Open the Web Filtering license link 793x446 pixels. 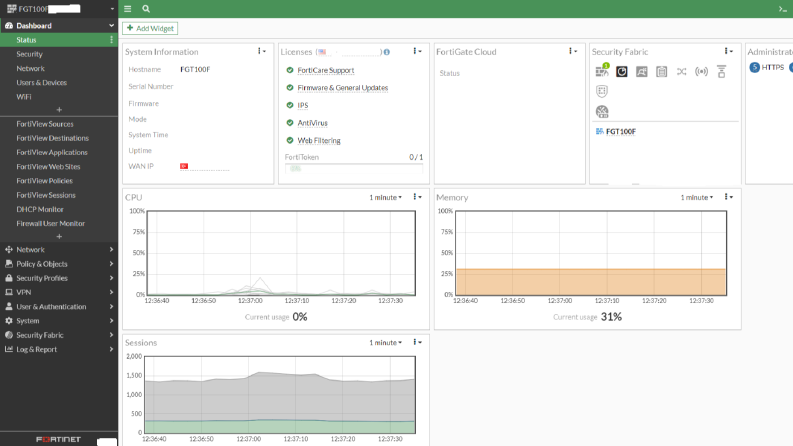pos(319,141)
